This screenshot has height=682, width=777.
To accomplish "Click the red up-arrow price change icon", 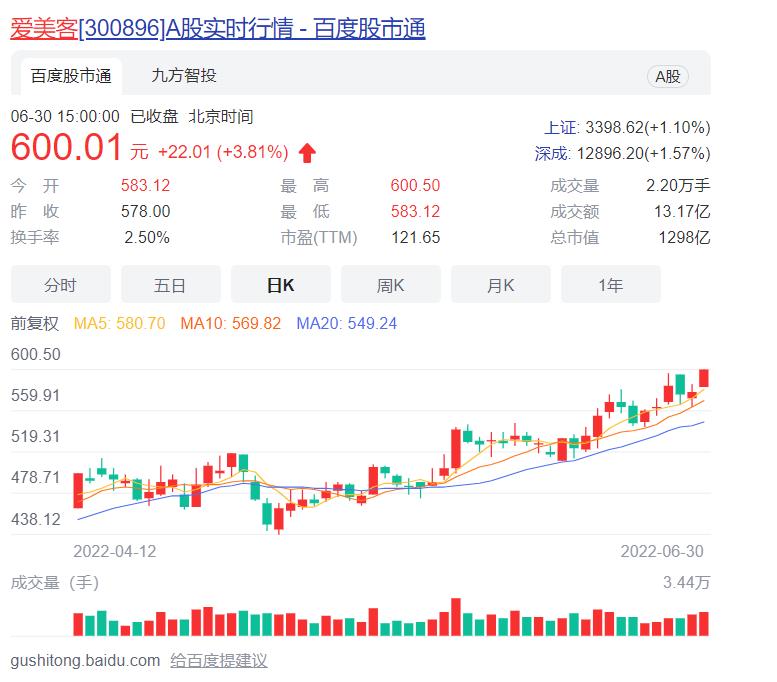I will [x=307, y=153].
